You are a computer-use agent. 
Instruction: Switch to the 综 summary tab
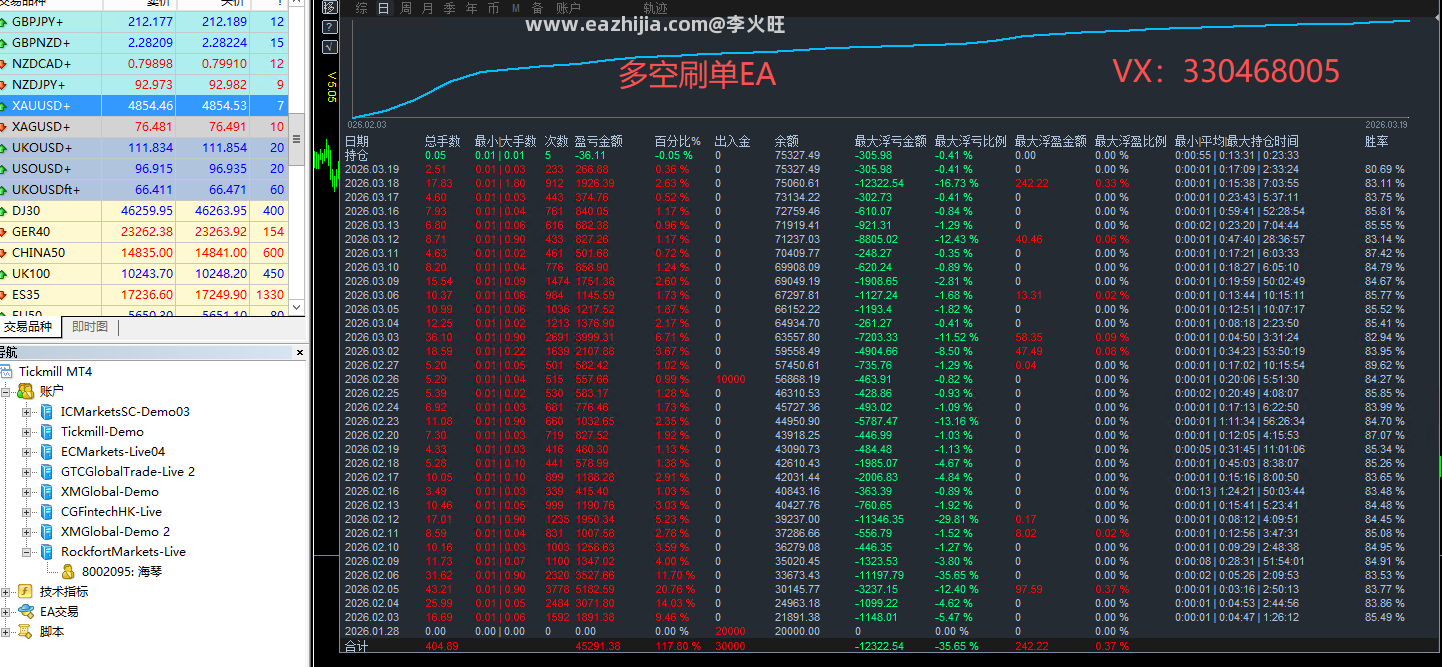(x=362, y=8)
